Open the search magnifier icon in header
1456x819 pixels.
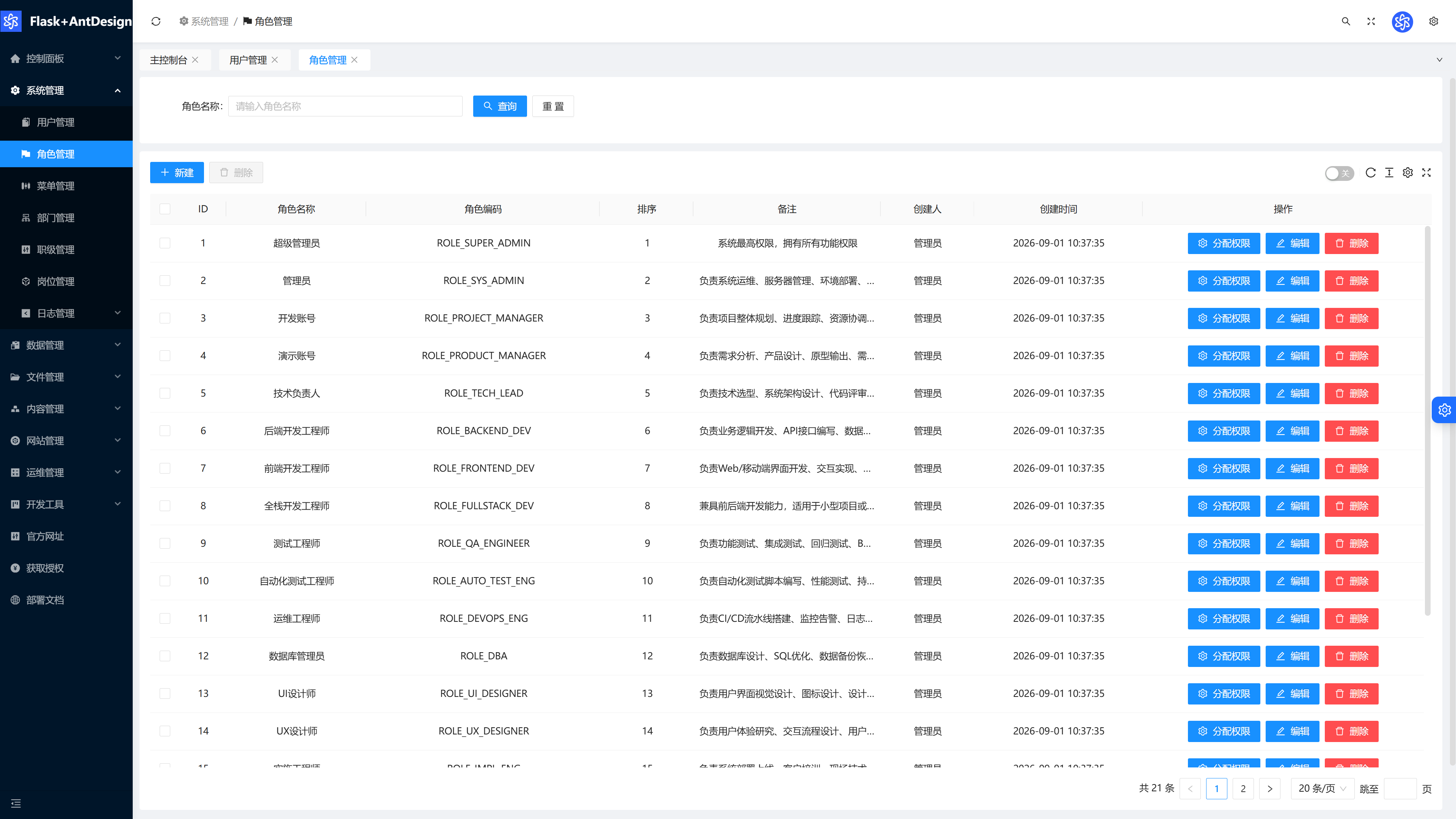click(1346, 22)
